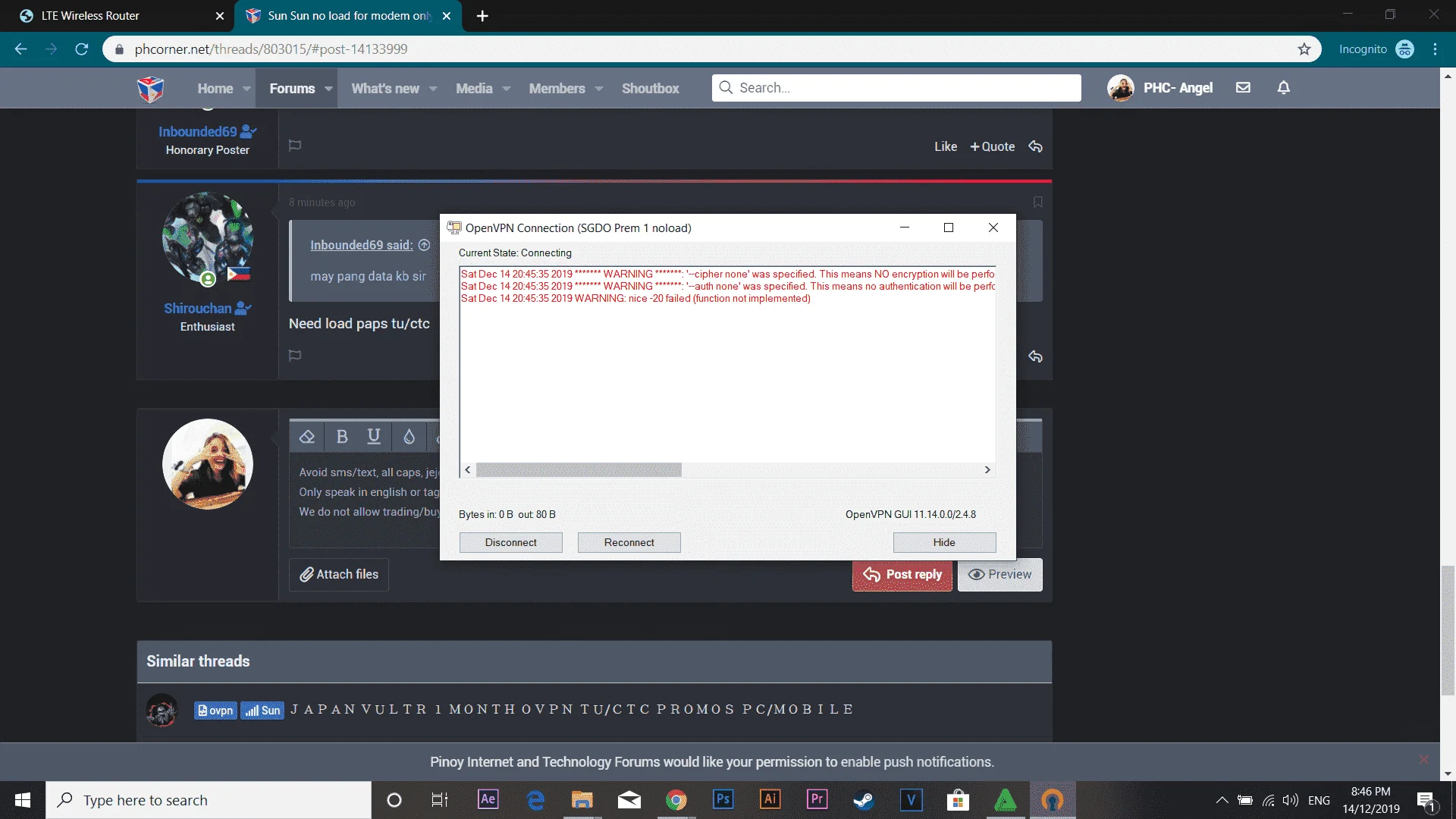Toggle underline in reply editor

click(374, 437)
